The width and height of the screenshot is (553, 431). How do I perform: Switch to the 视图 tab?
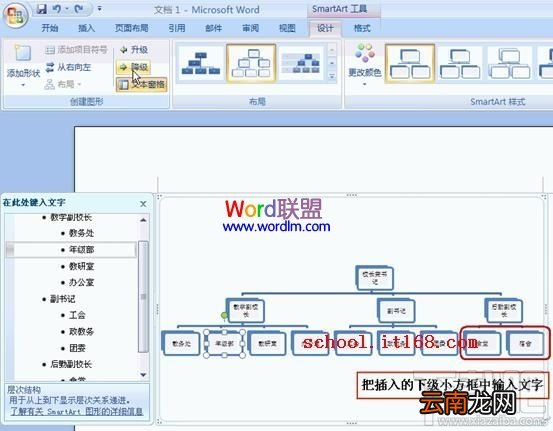point(287,28)
